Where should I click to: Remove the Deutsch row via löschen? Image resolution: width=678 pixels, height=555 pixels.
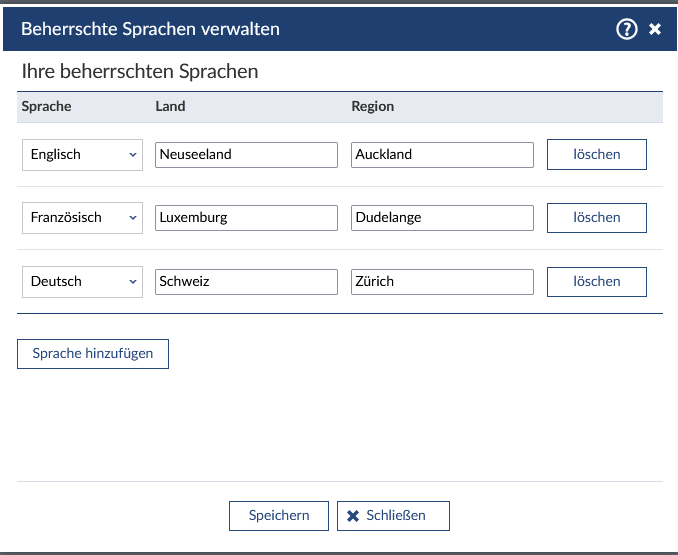point(596,282)
